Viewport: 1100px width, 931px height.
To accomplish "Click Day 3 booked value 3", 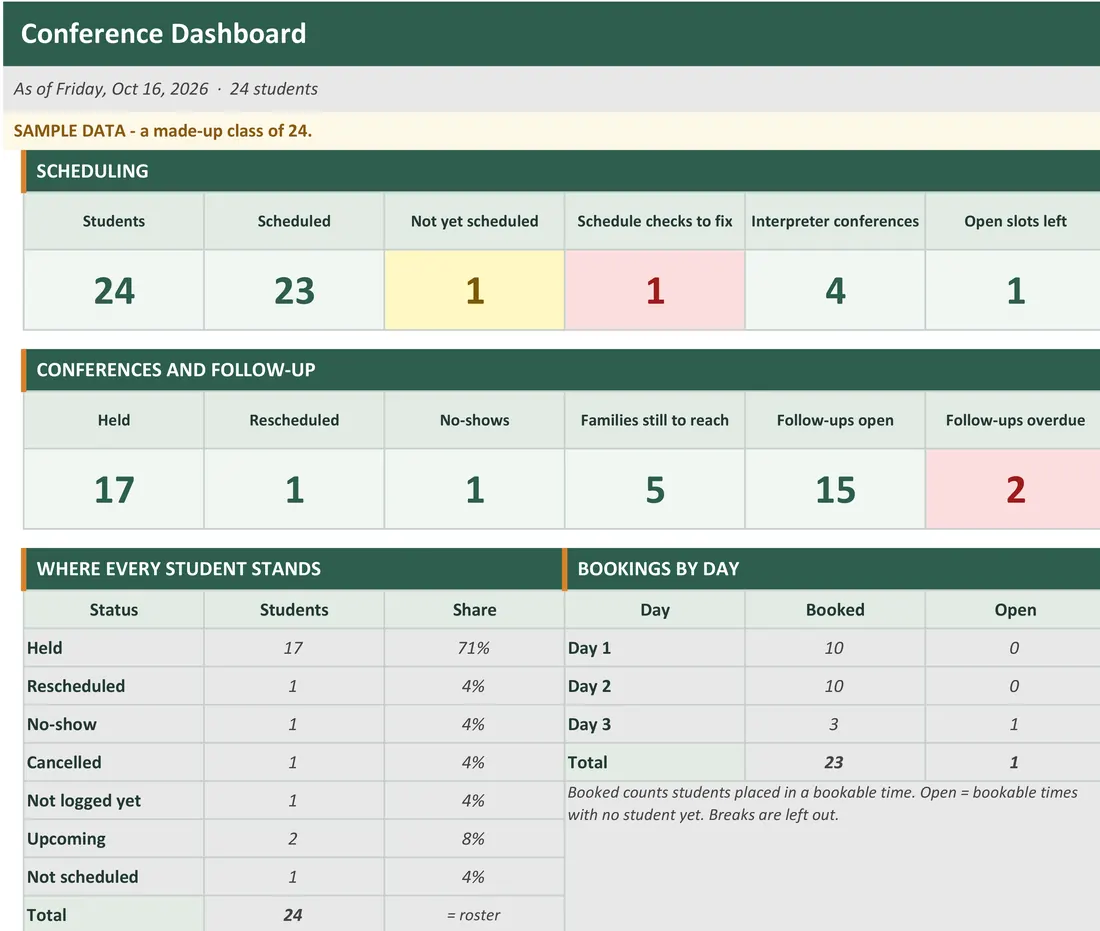I will [835, 725].
